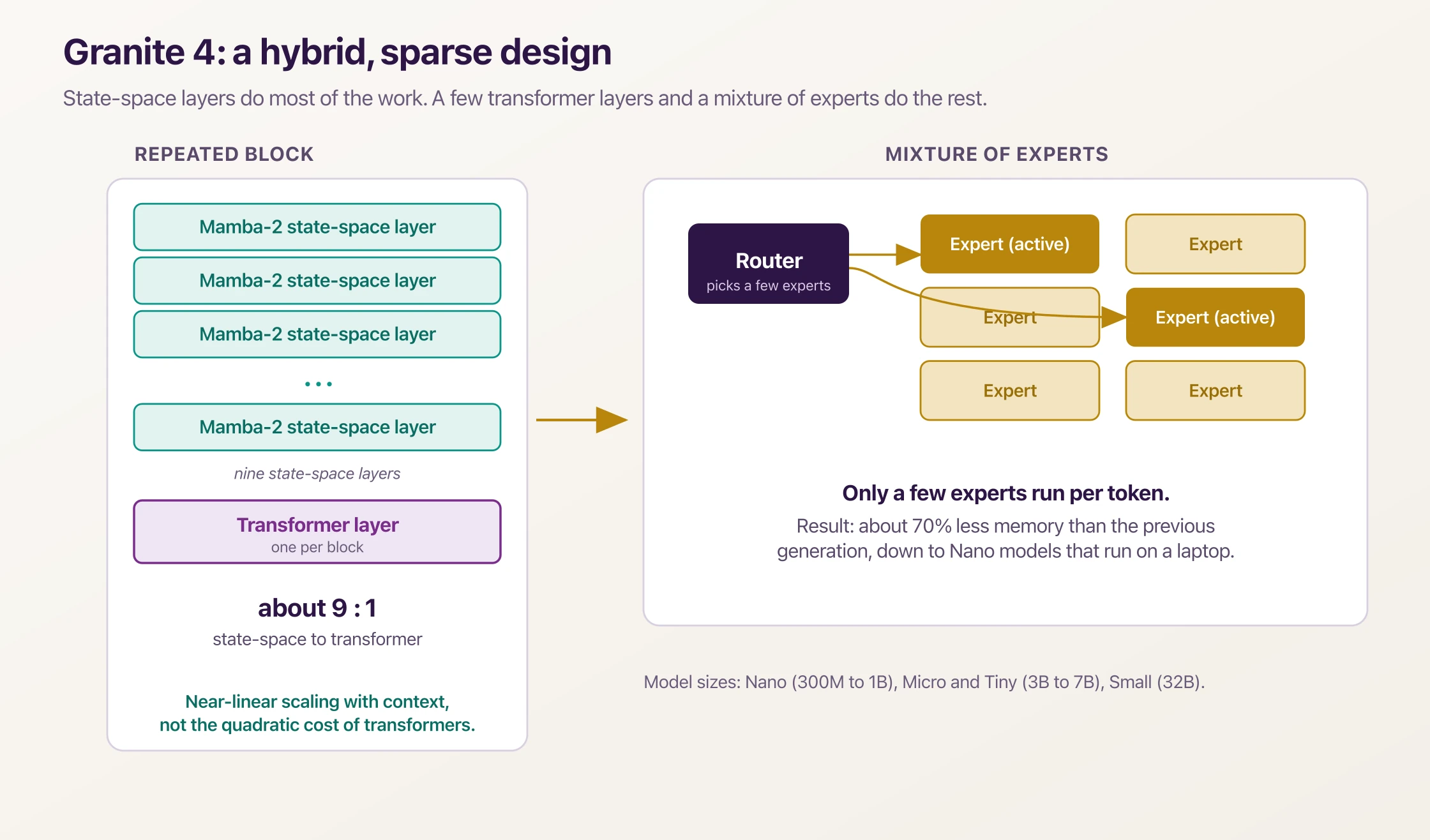Click the 'Expert (active)' box beside the Router
The height and width of the screenshot is (840, 1430).
click(1010, 244)
